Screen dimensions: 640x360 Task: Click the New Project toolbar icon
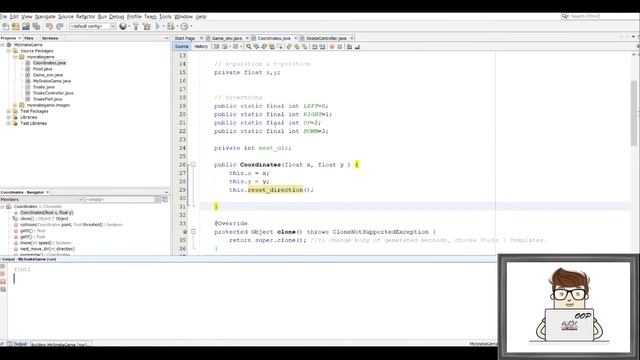[16, 26]
